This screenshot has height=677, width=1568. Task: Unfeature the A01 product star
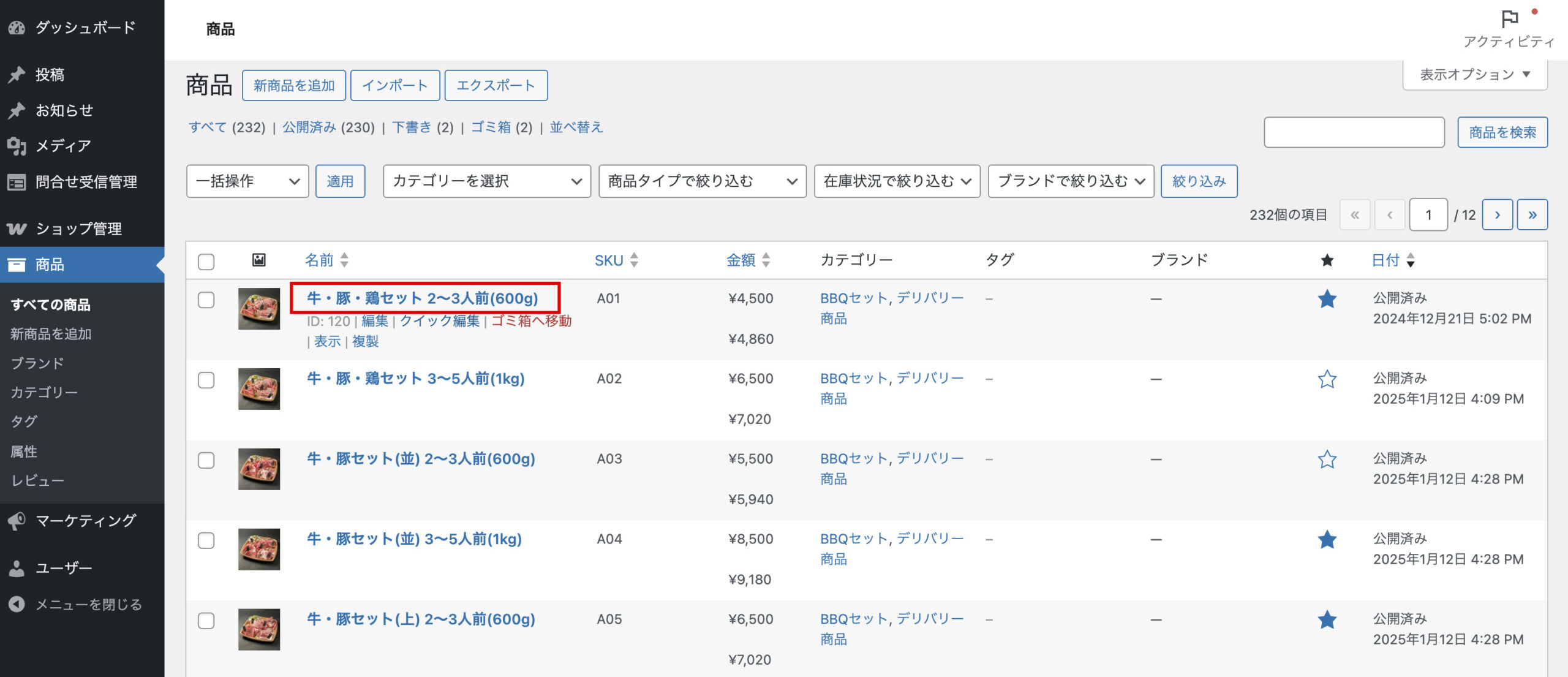click(x=1327, y=299)
